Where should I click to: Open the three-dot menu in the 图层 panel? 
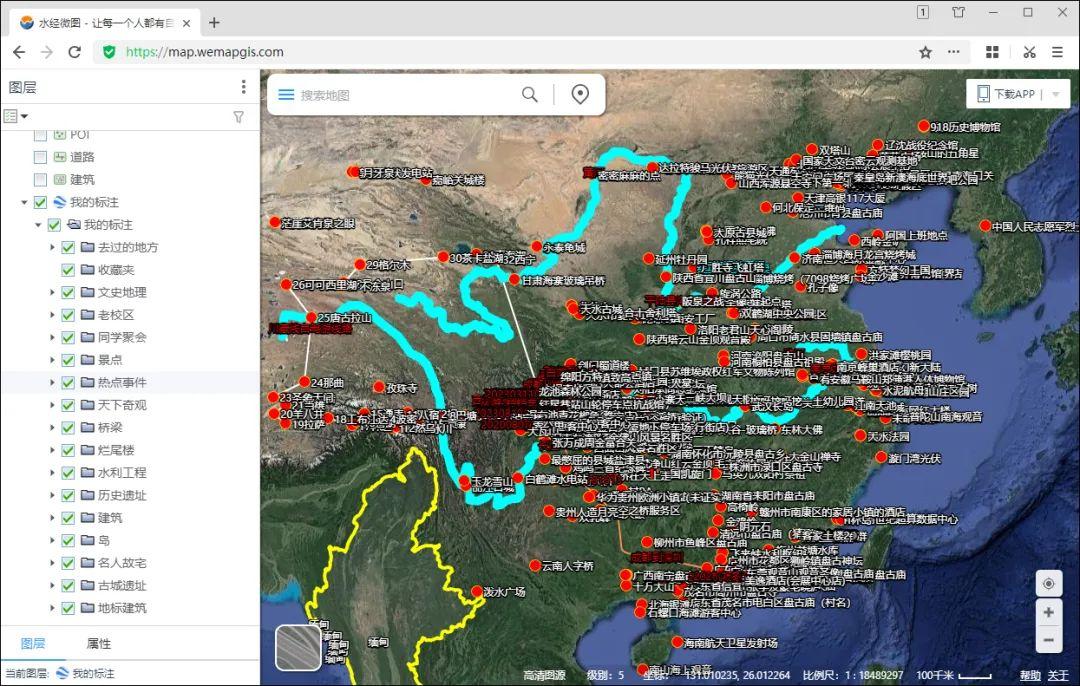click(x=243, y=88)
